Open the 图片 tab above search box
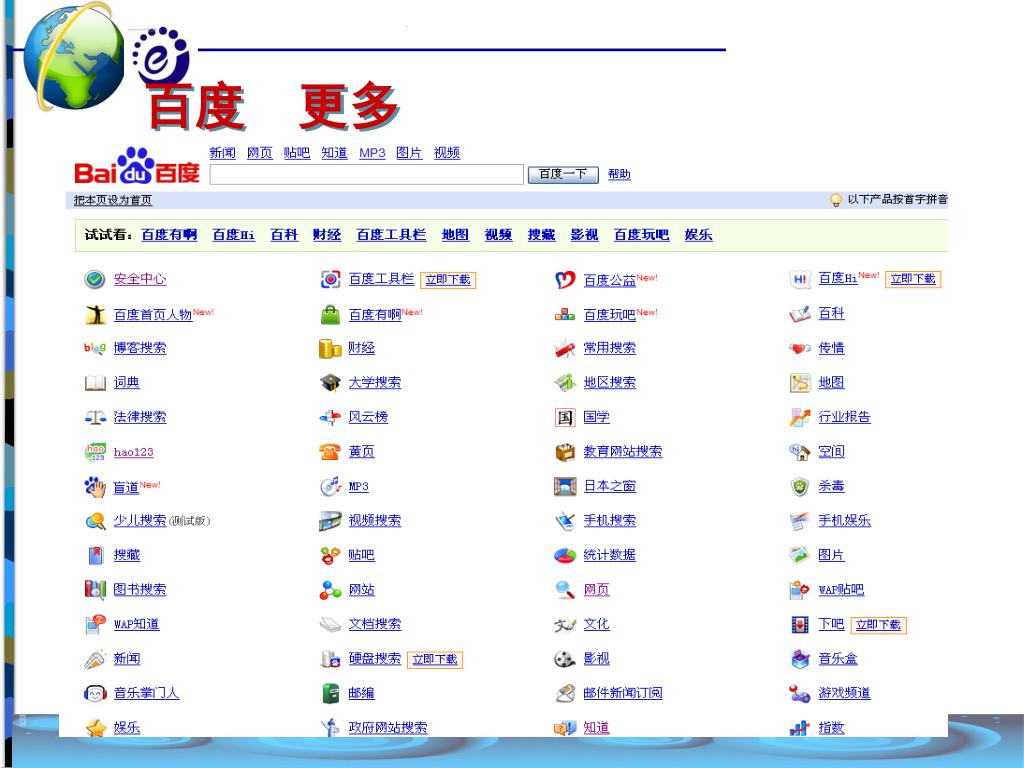This screenshot has height=768, width=1024. point(409,153)
